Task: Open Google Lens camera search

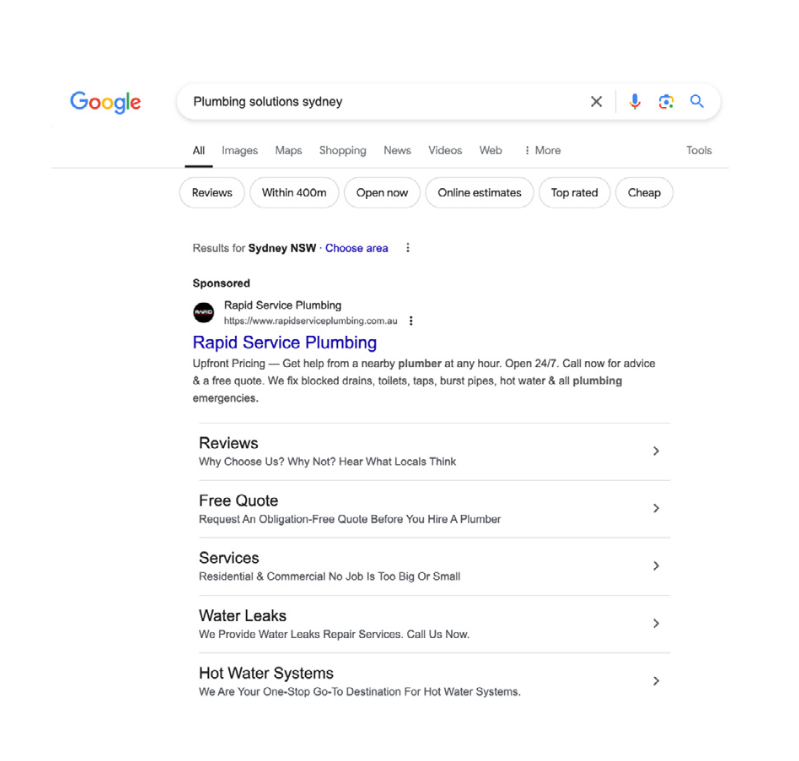Action: [665, 101]
